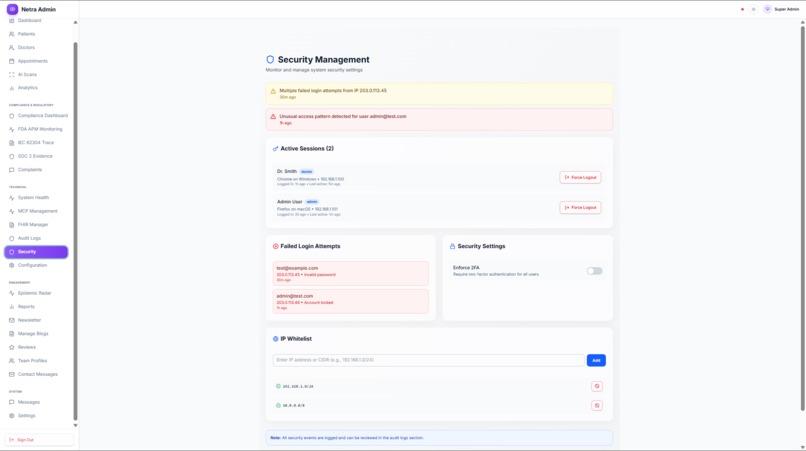806x451 pixels.
Task: Force logout the Admin User session
Action: click(x=580, y=208)
